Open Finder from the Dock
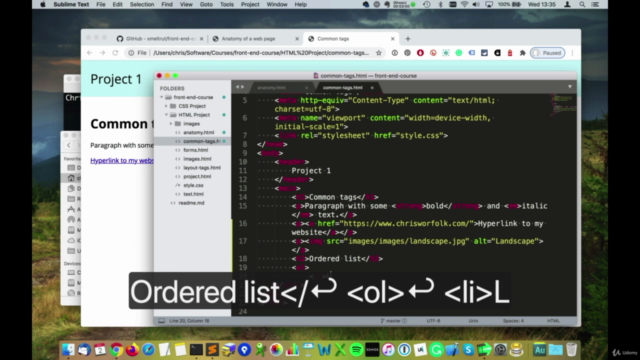The image size is (640, 360). [68, 350]
